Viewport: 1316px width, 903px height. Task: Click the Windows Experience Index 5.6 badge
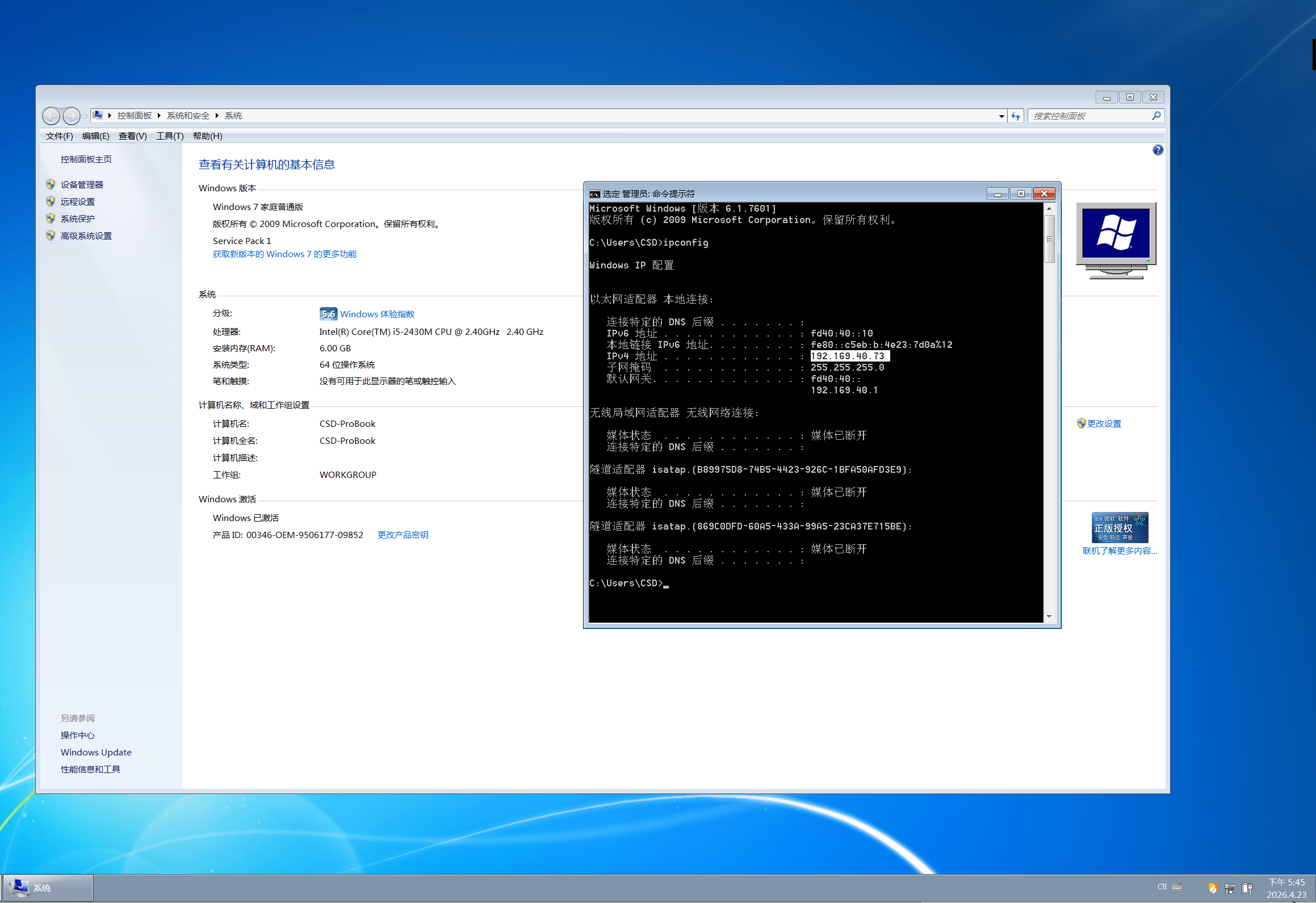pos(328,314)
